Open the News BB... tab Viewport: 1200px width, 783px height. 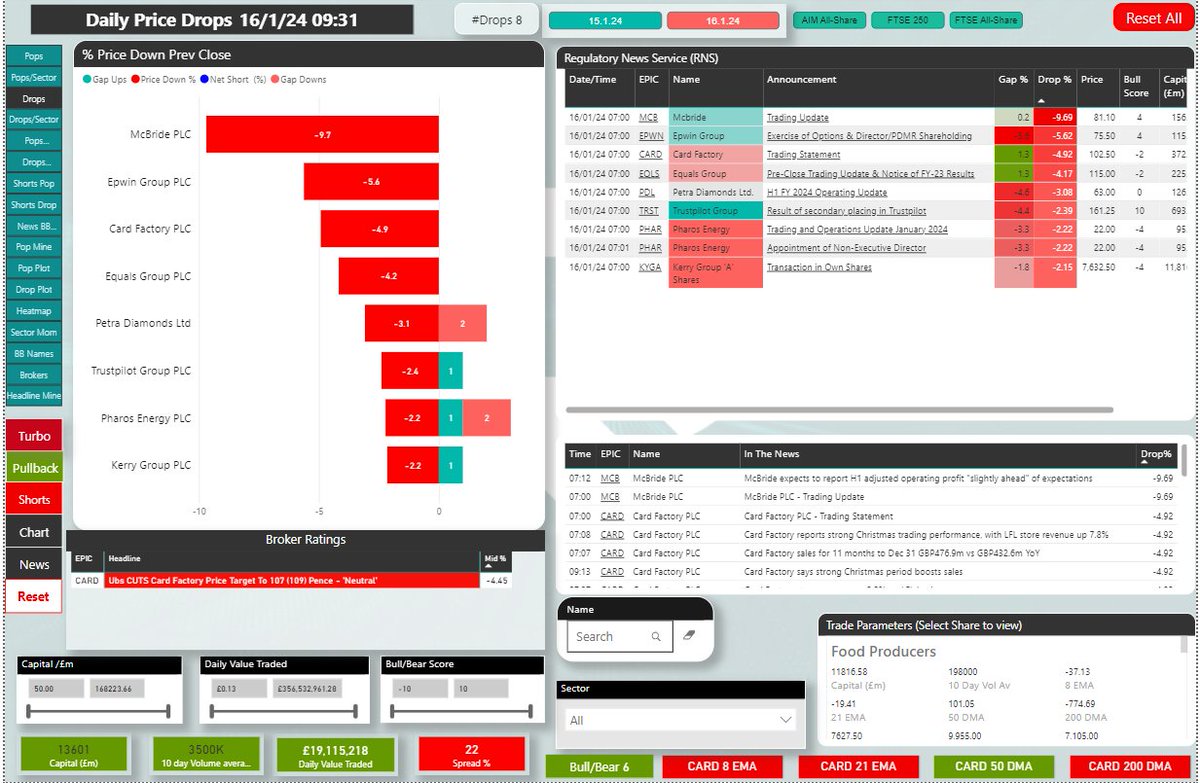point(33,226)
